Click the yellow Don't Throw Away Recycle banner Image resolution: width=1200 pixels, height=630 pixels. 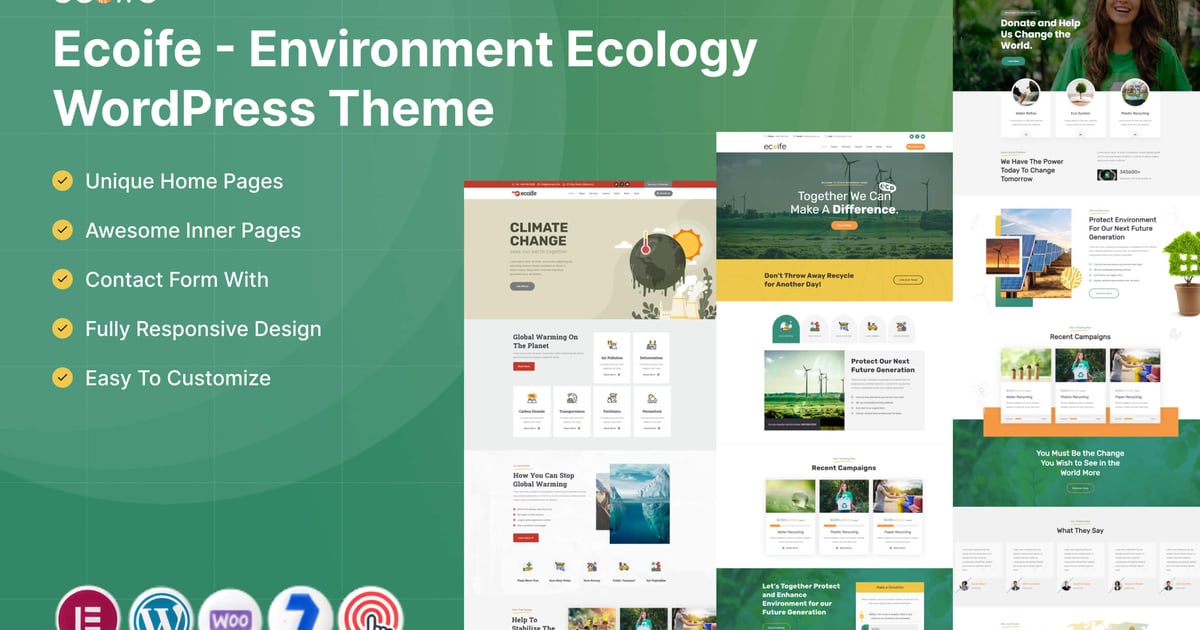[834, 280]
